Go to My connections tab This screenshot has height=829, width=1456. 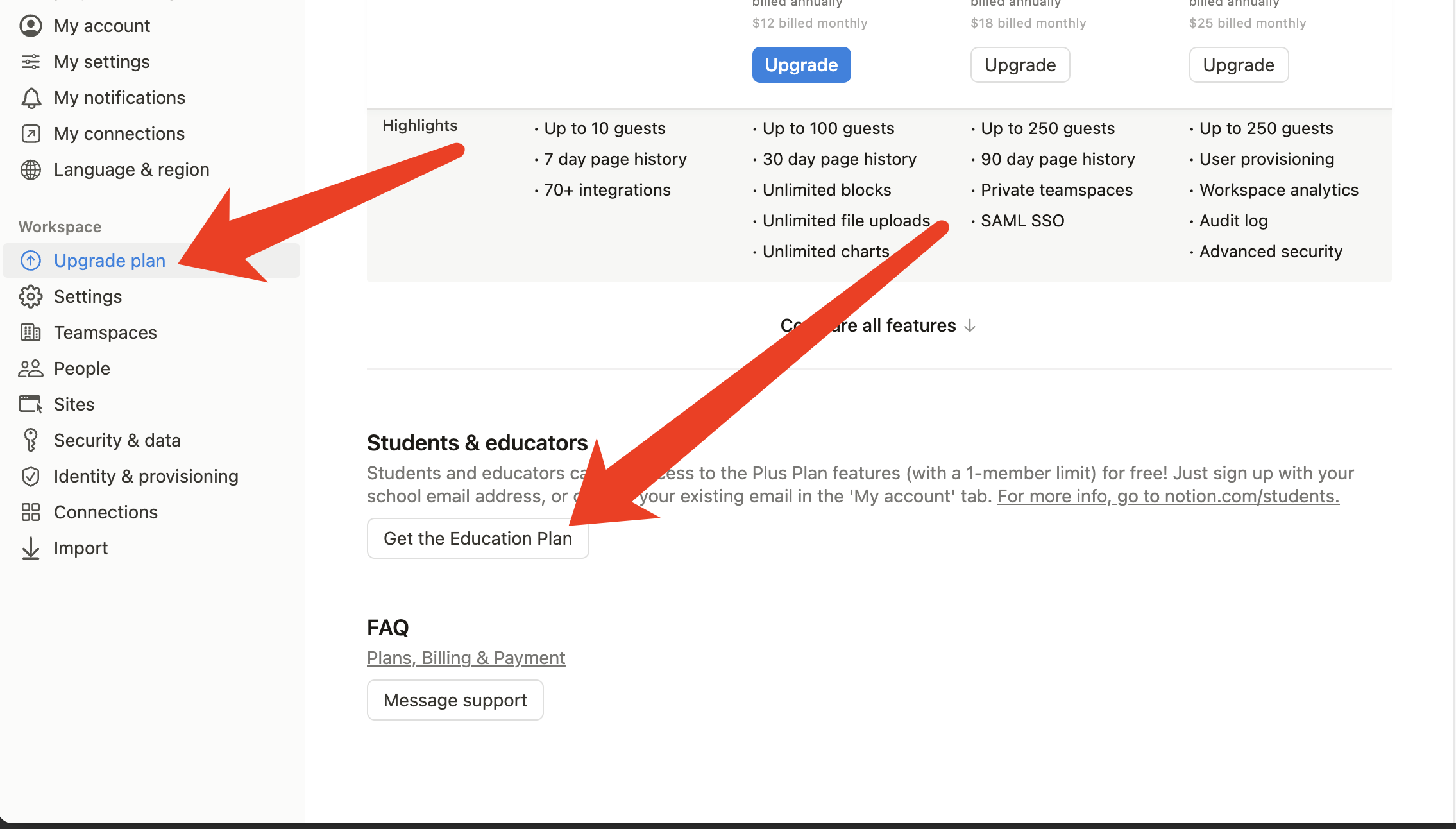(x=119, y=133)
